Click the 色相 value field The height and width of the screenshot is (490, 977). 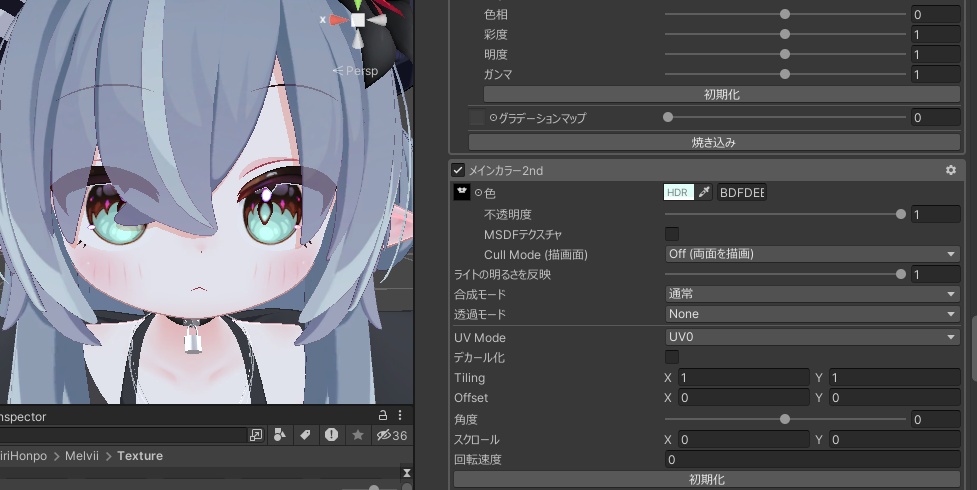(935, 14)
